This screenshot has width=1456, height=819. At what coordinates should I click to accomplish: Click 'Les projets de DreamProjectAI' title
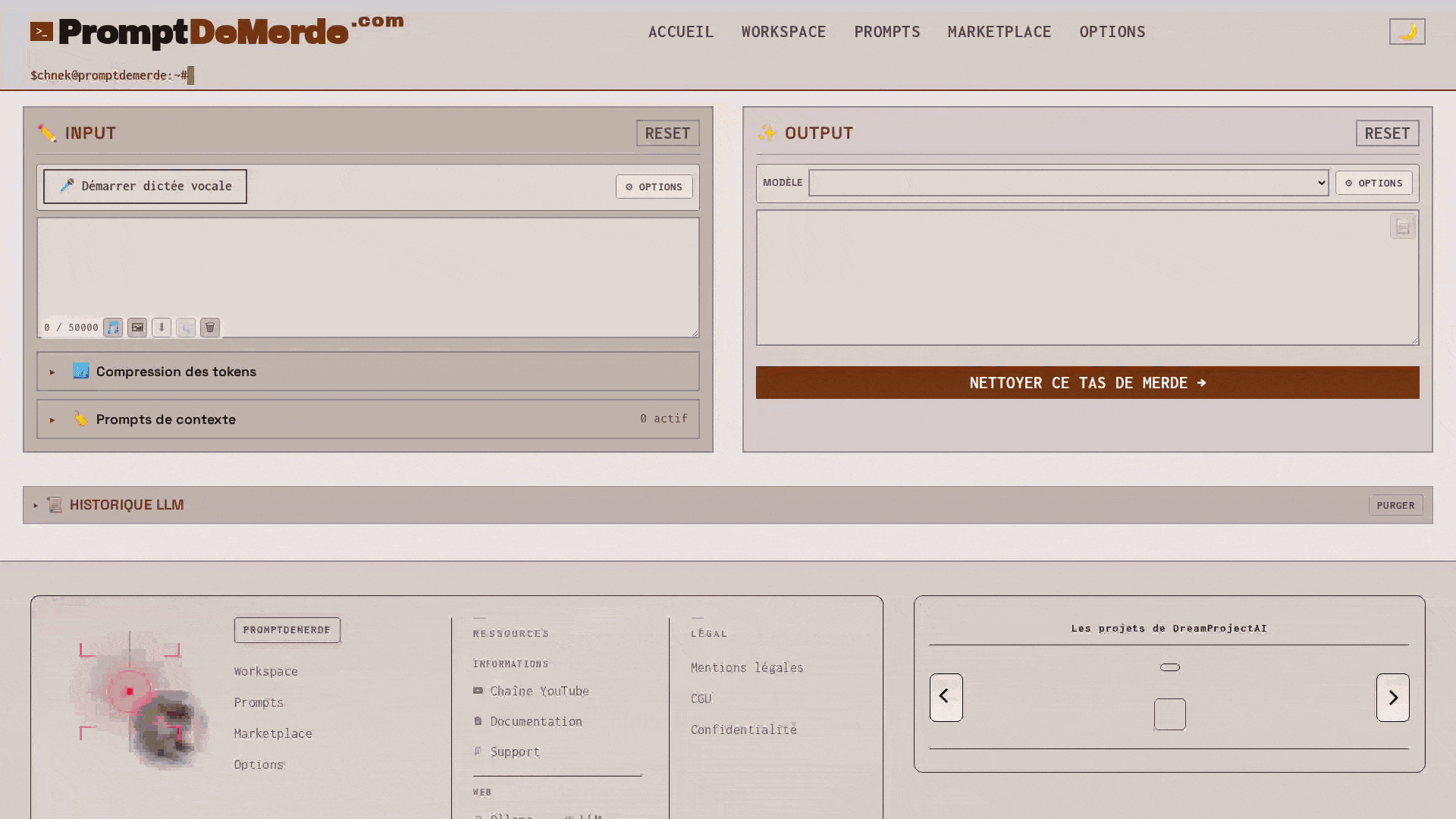click(1169, 629)
